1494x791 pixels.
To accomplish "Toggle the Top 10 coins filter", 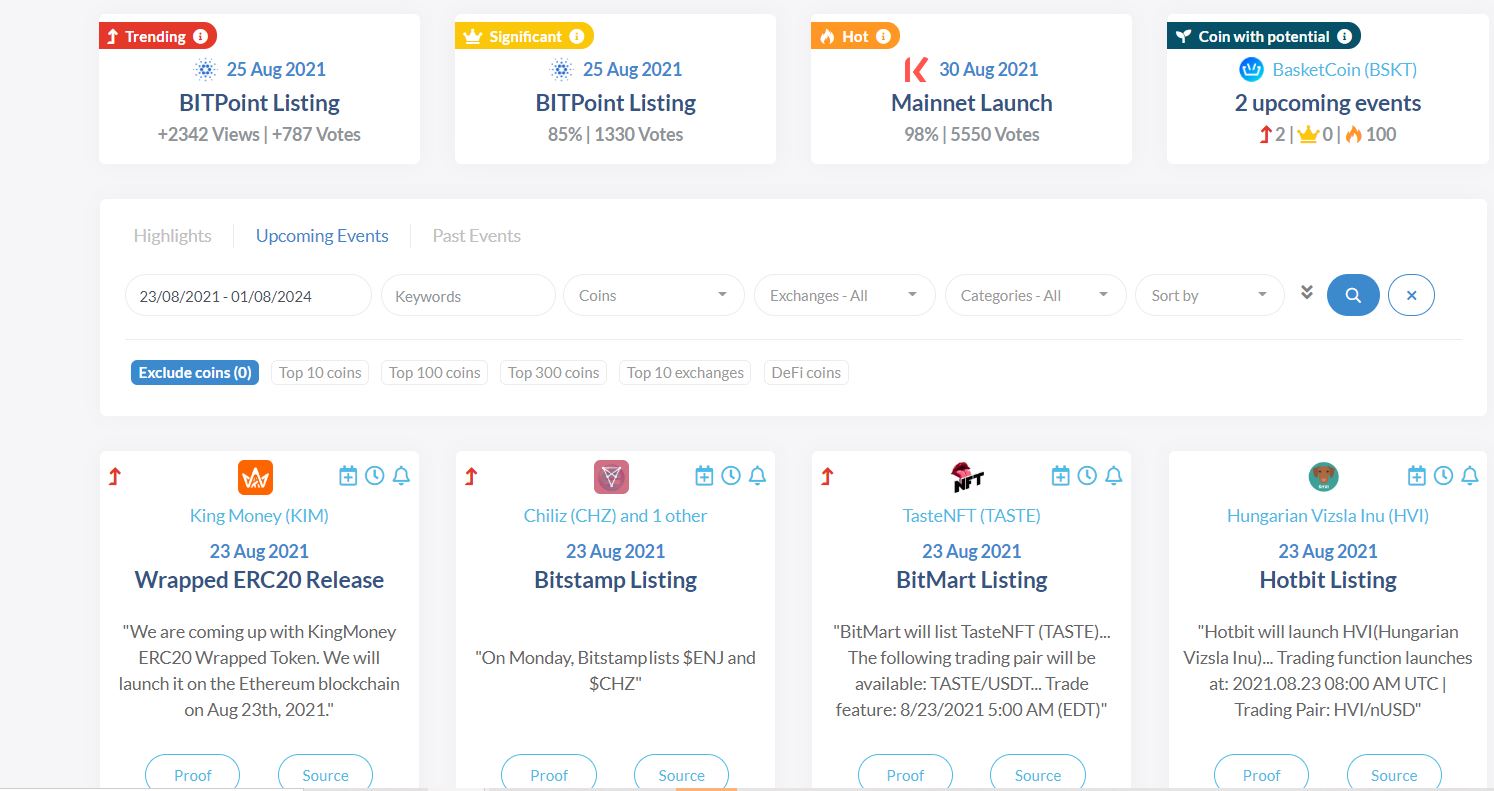I will 320,373.
